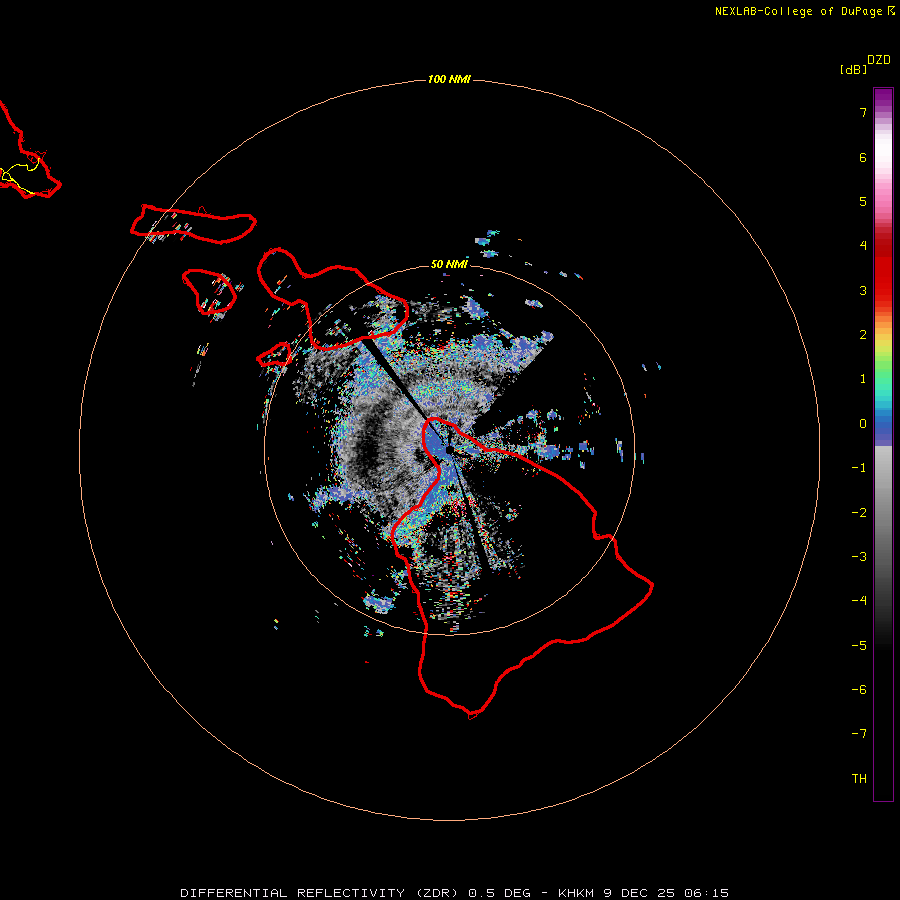Click the 100 NMI range ring label
The image size is (900, 900).
(449, 79)
